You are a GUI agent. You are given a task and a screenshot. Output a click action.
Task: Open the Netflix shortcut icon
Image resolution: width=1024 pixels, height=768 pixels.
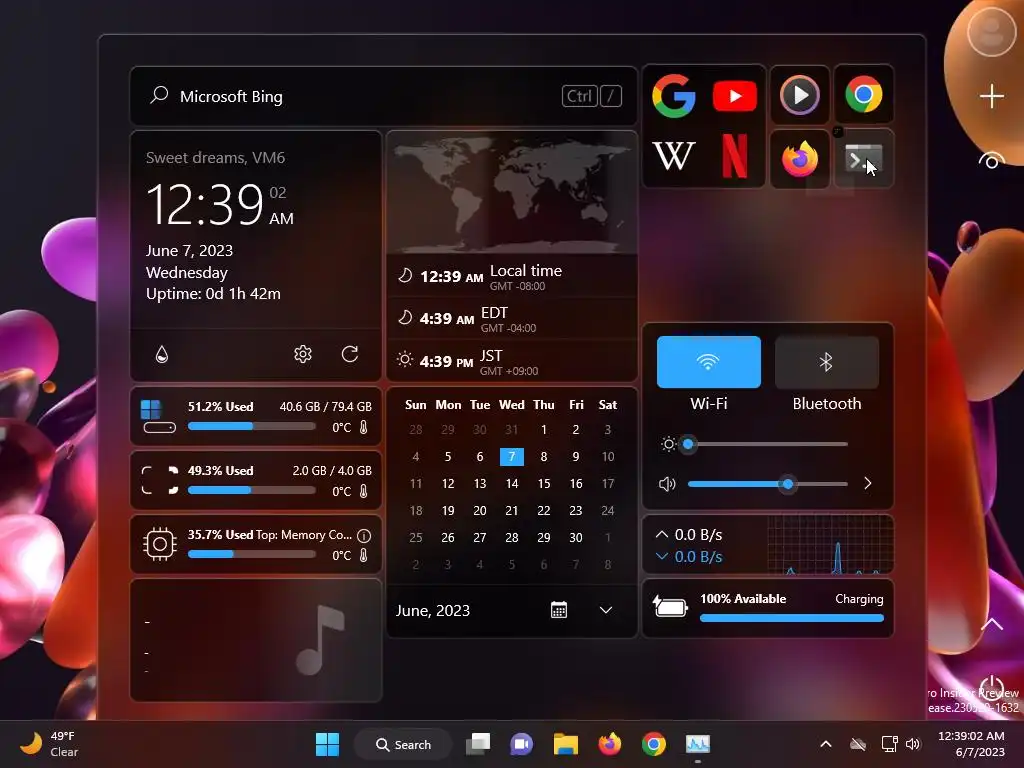tap(735, 156)
